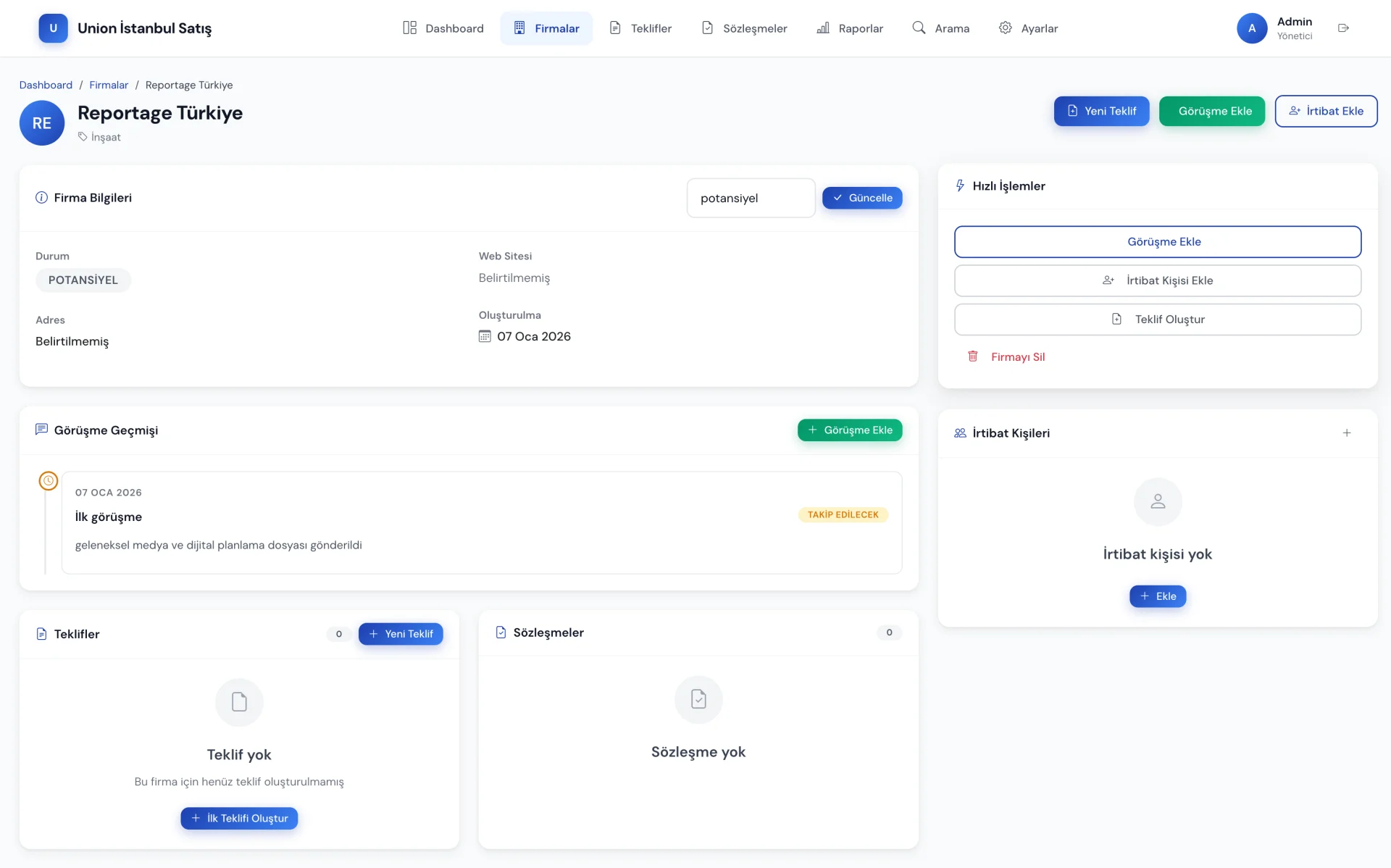
Task: Click the gear icon for Ayarlar
Action: point(1005,28)
